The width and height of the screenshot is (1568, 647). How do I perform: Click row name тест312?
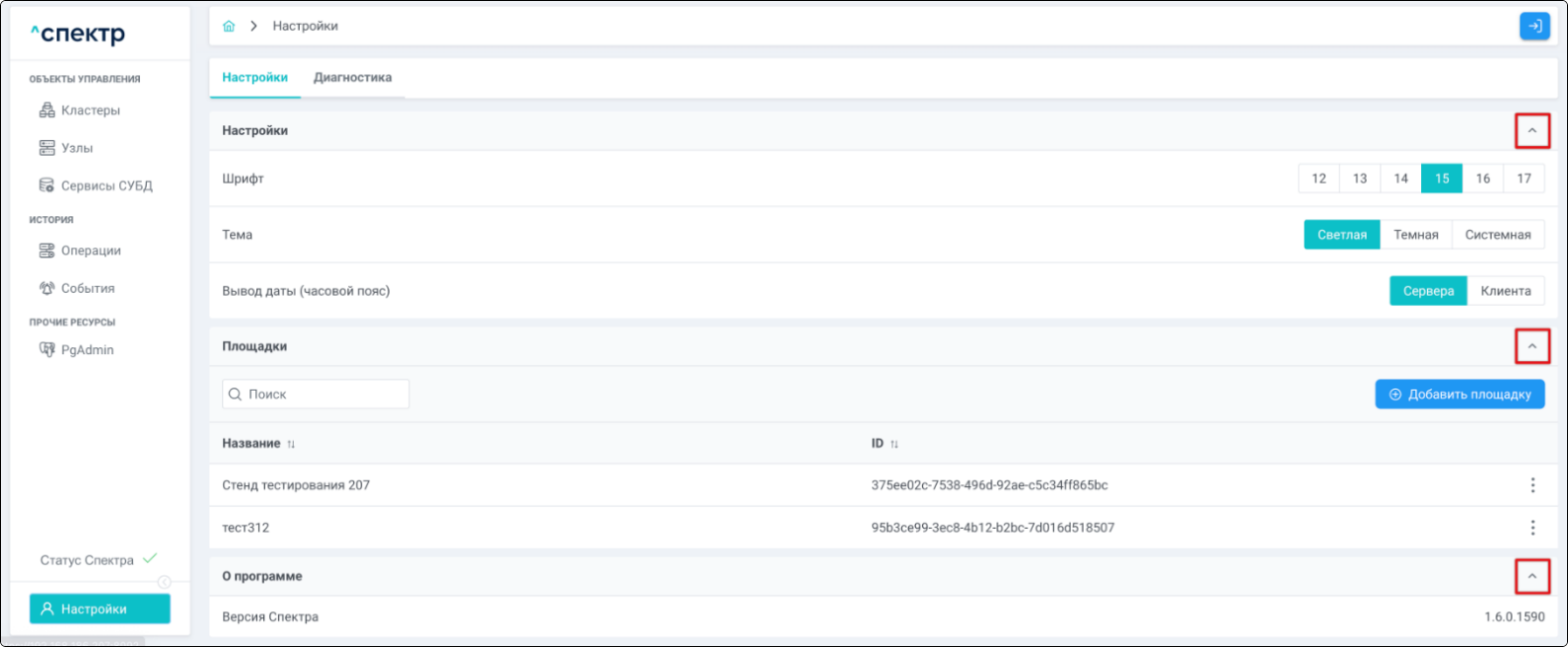pos(245,528)
